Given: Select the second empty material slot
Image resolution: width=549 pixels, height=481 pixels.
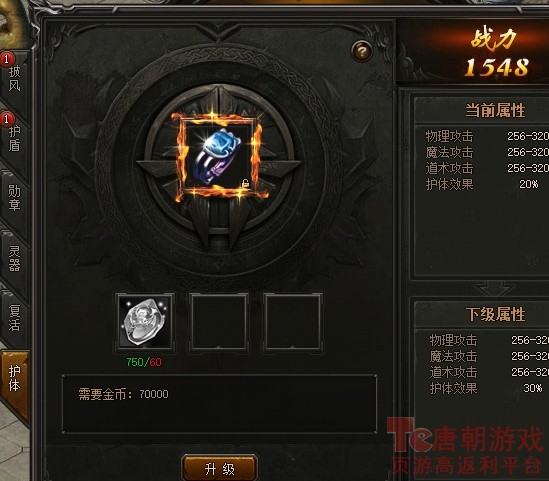Looking at the screenshot, I should click(x=219, y=322).
